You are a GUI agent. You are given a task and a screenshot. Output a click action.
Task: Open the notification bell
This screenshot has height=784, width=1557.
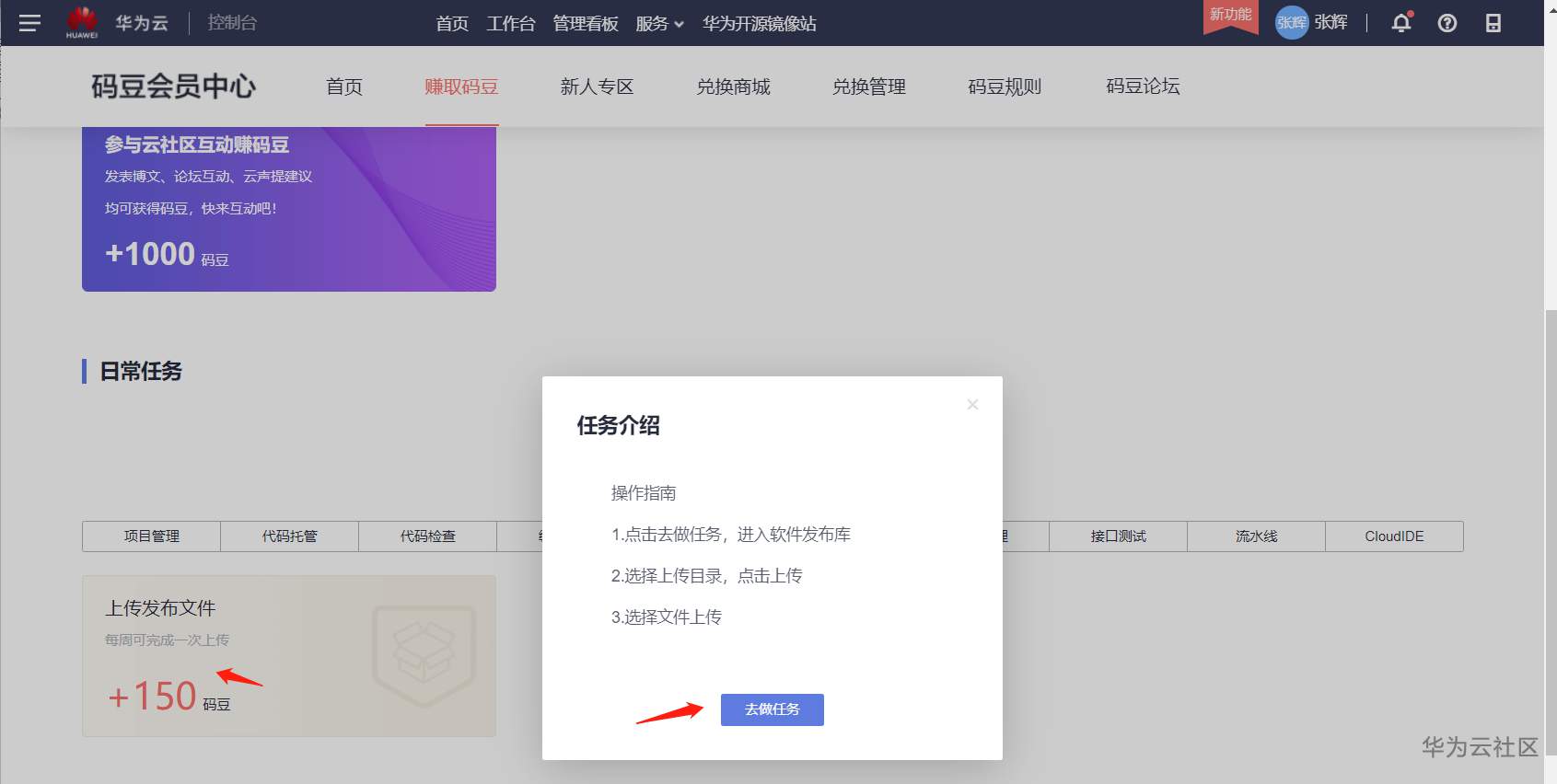(x=1401, y=23)
